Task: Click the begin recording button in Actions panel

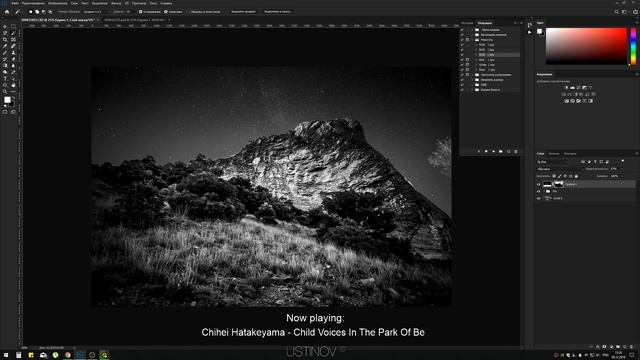Action: coord(486,151)
